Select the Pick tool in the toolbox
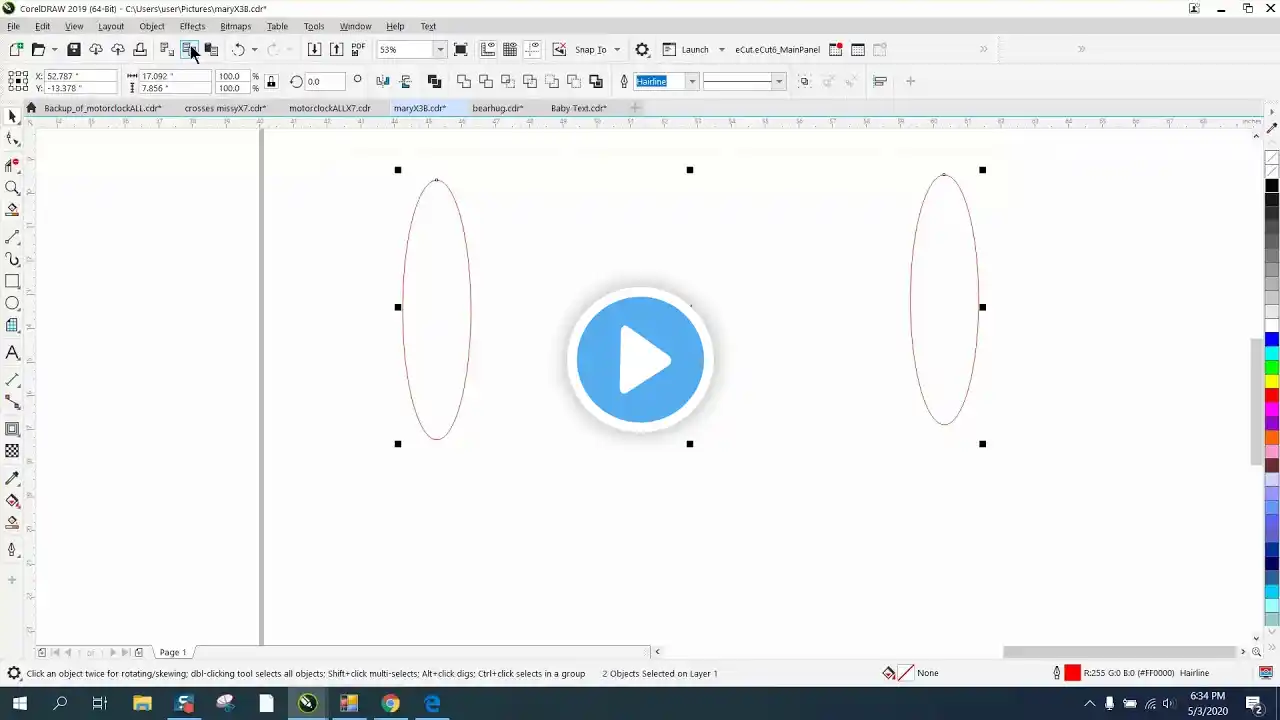The image size is (1280, 720). (x=12, y=117)
